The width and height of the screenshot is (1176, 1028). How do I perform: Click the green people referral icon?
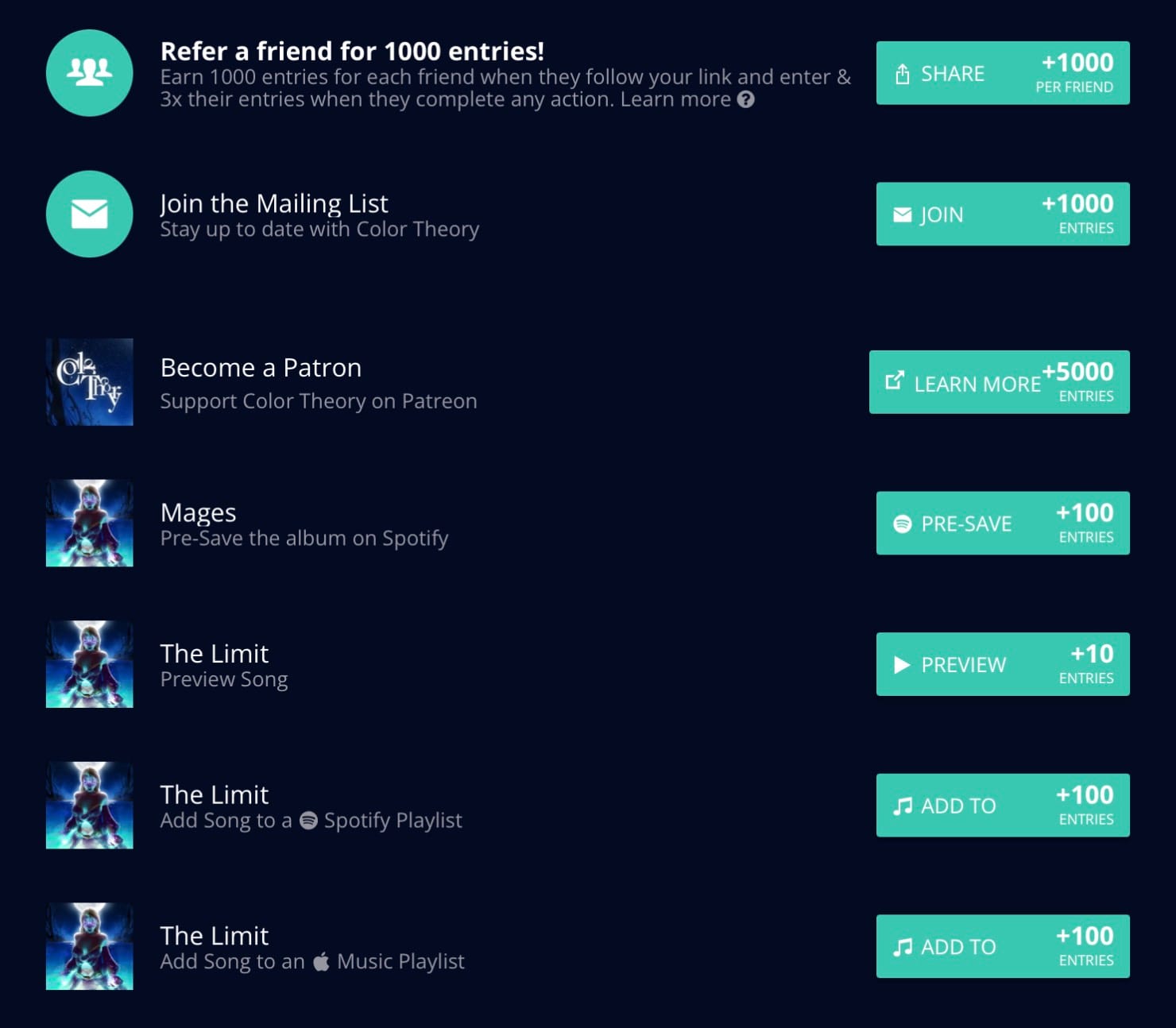[x=89, y=73]
